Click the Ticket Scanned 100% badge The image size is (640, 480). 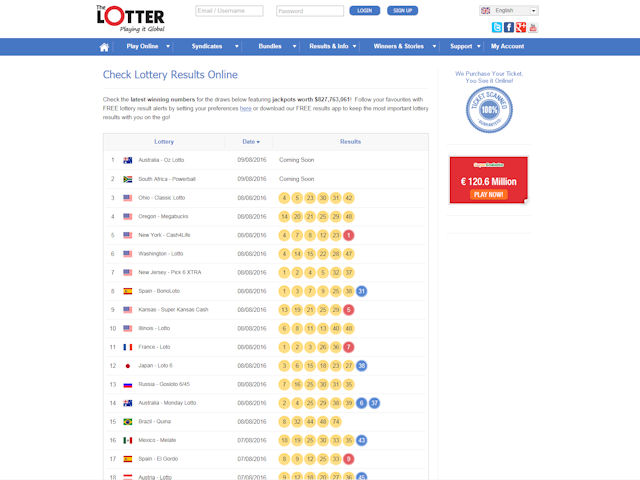click(489, 110)
